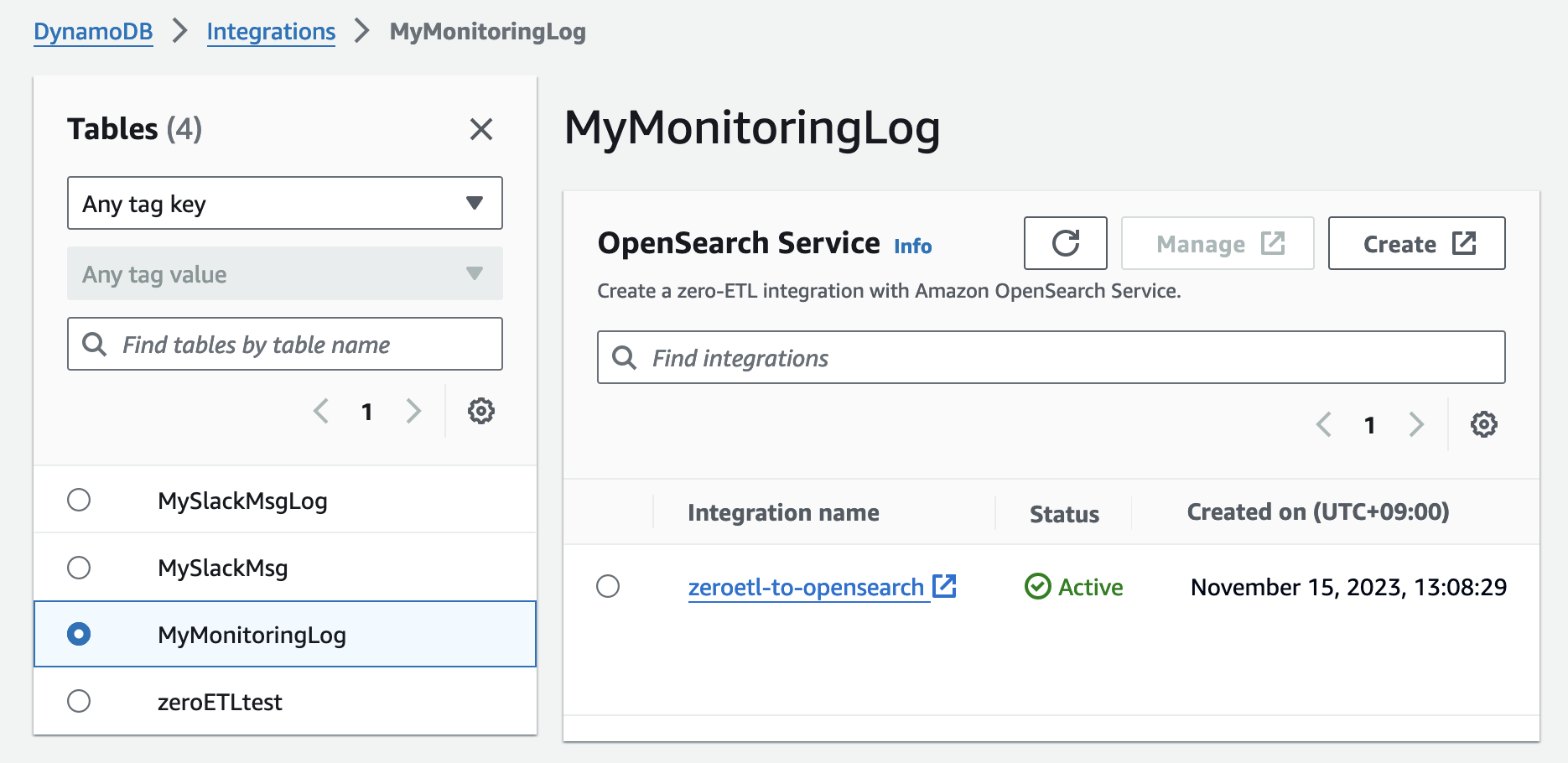Click the refresh integrations icon button
This screenshot has height=763, width=1568.
coord(1065,243)
